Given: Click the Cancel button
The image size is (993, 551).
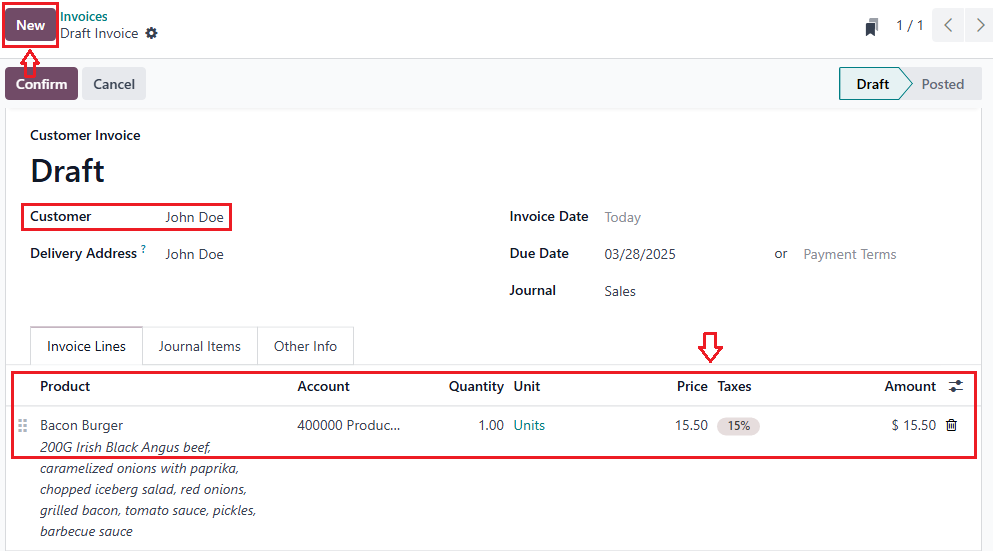Looking at the screenshot, I should (x=114, y=84).
